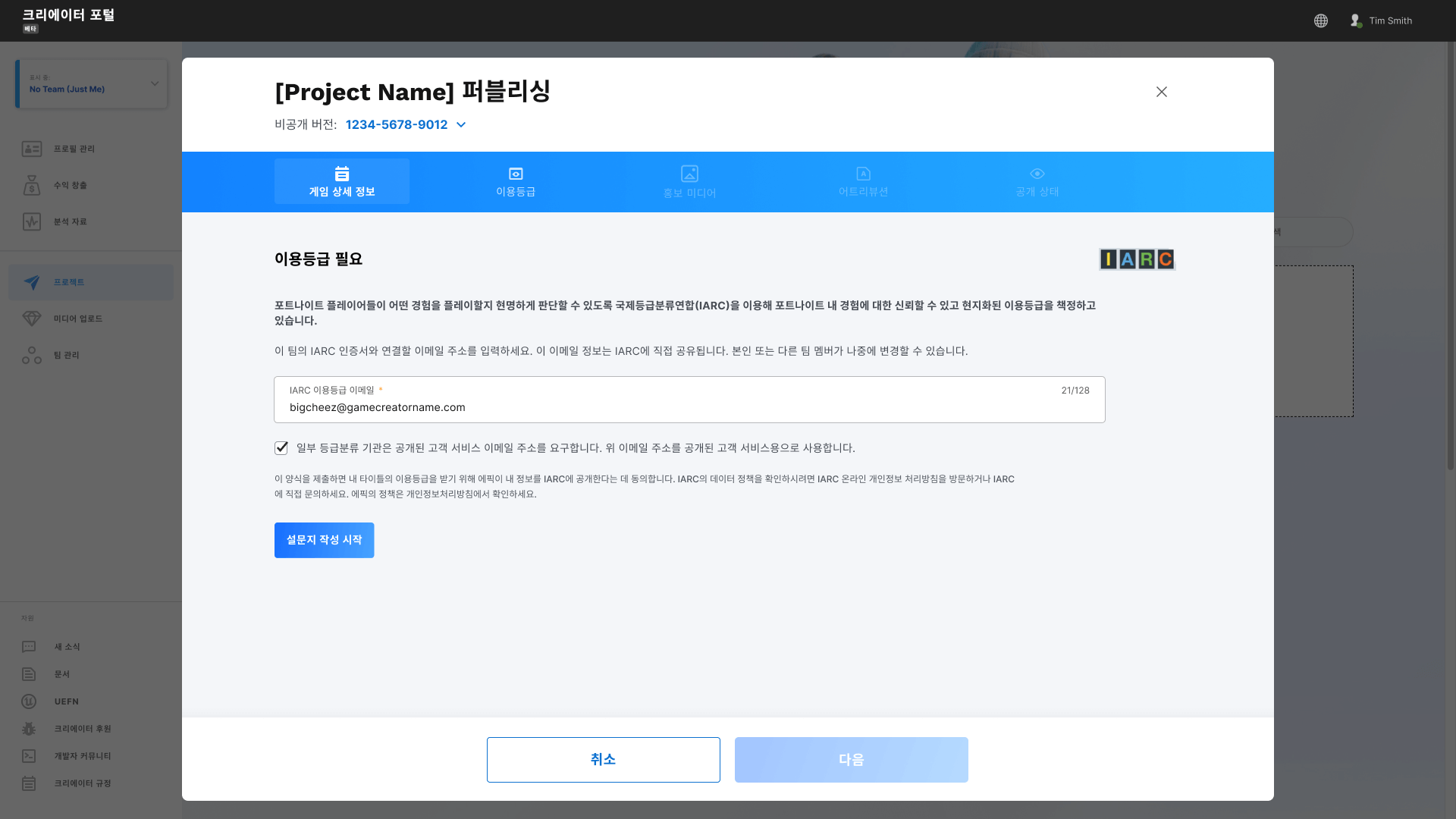Open 프로필 관리 from the sidebar

click(31, 149)
